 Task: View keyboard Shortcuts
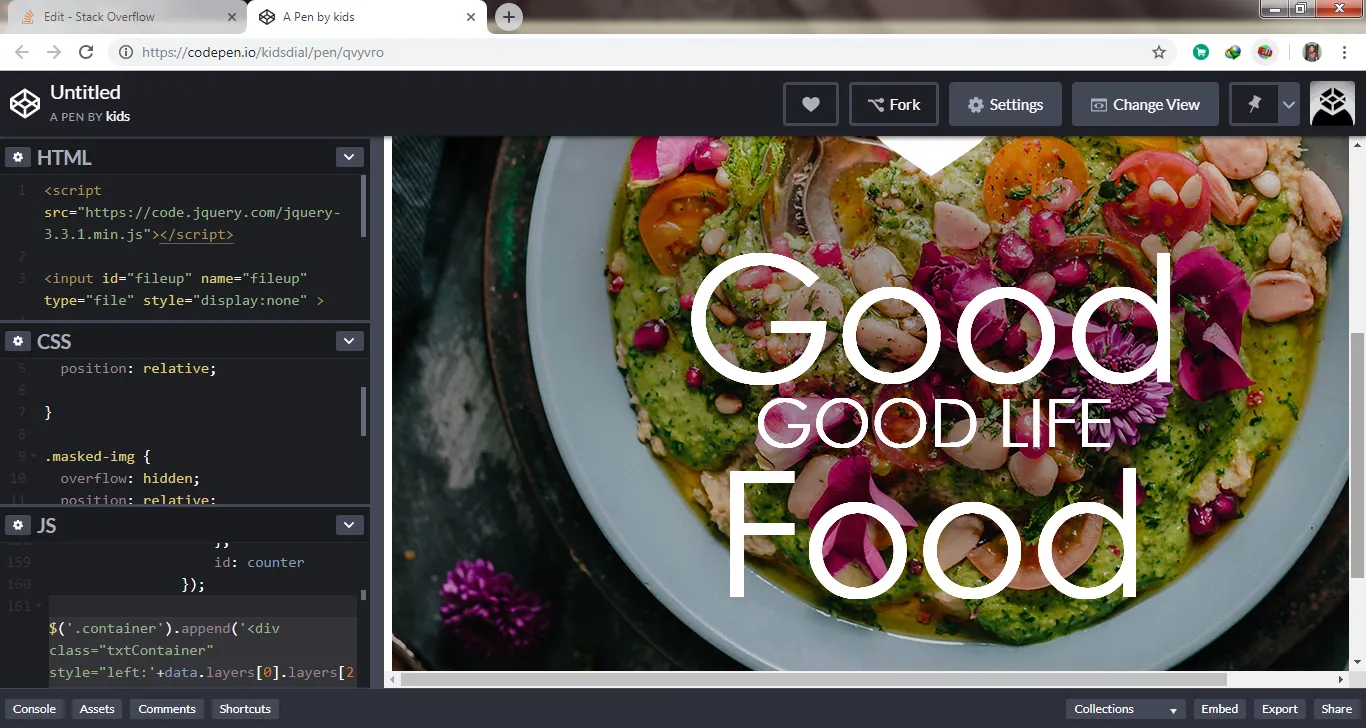tap(245, 709)
